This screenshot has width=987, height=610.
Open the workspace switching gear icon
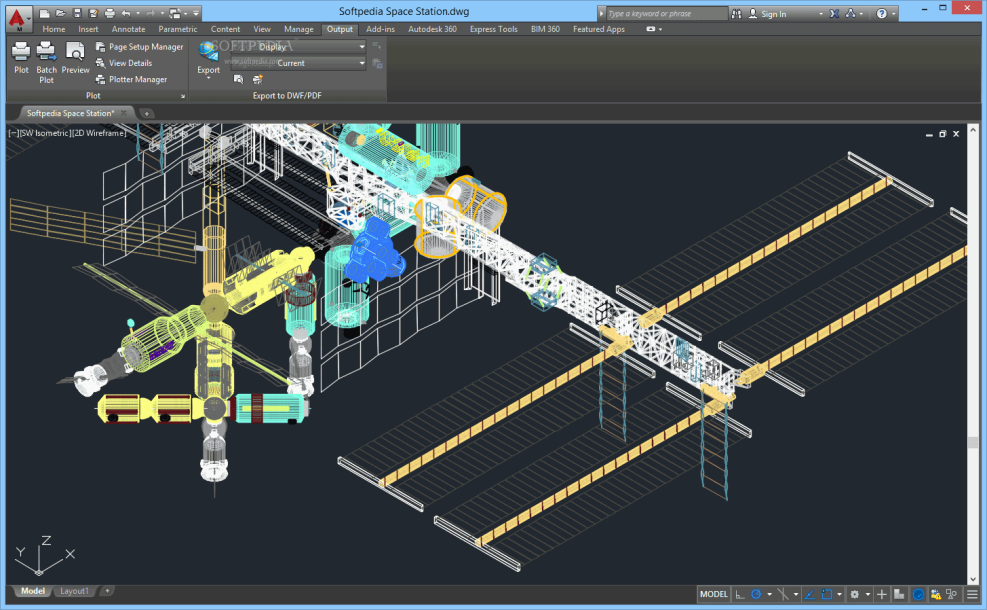coord(854,594)
